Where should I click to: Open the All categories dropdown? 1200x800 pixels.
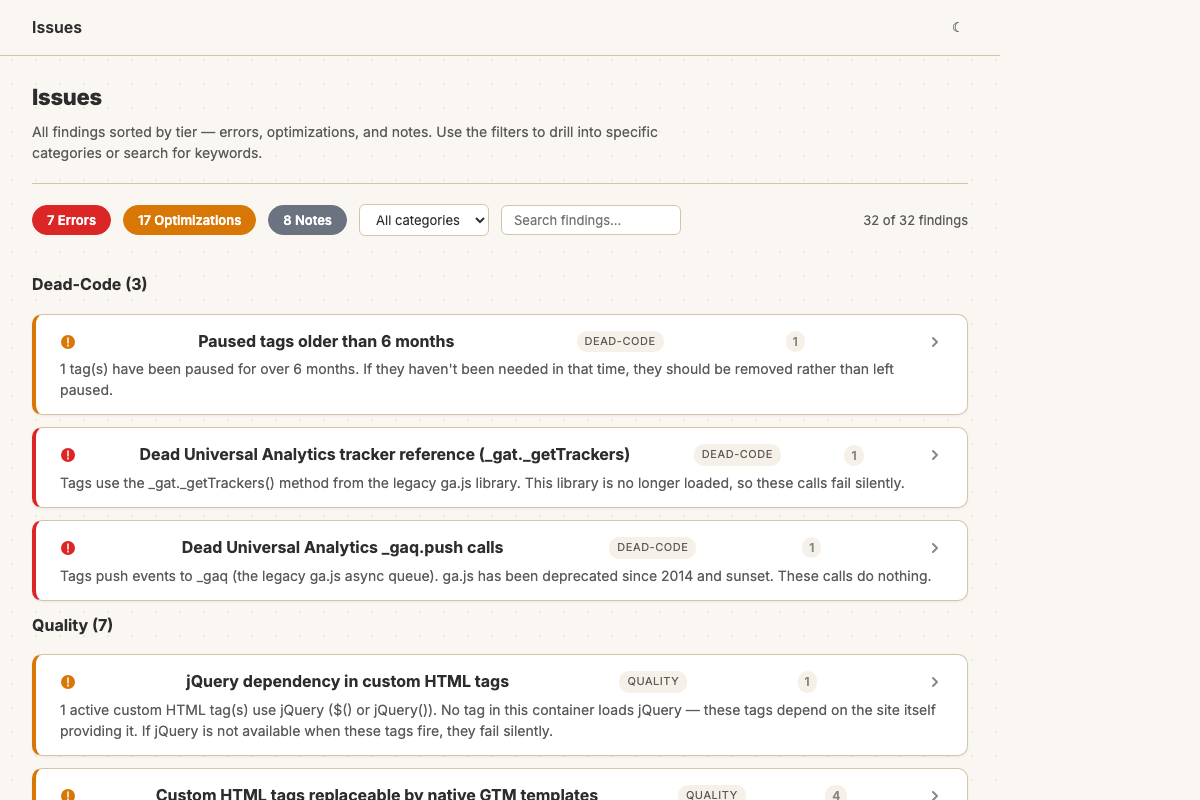(x=424, y=220)
